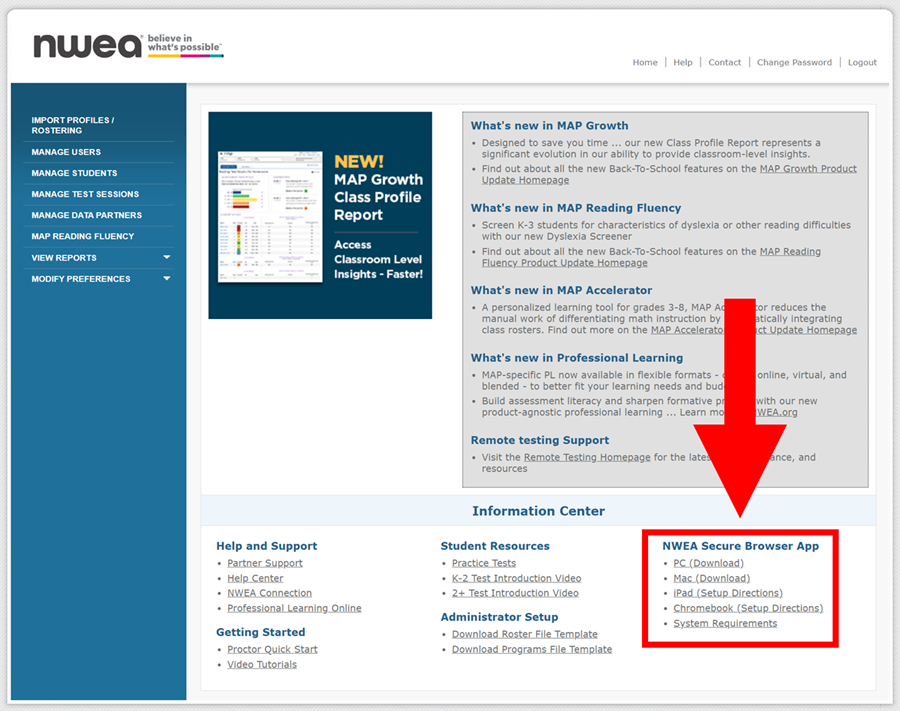The height and width of the screenshot is (711, 900).
Task: Click the Contact link at top
Action: (x=724, y=62)
